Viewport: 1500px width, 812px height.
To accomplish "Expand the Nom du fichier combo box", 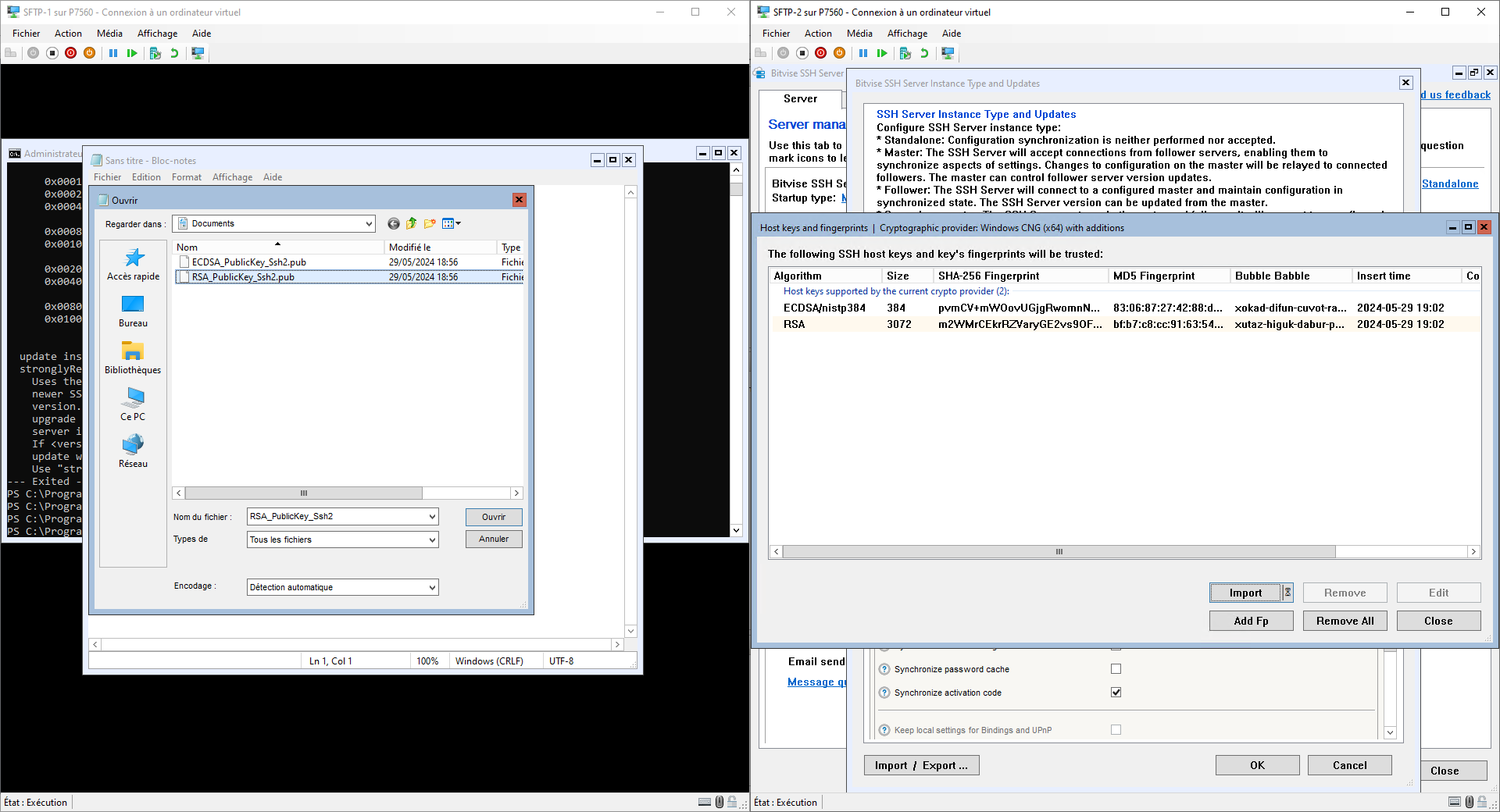I will (432, 517).
